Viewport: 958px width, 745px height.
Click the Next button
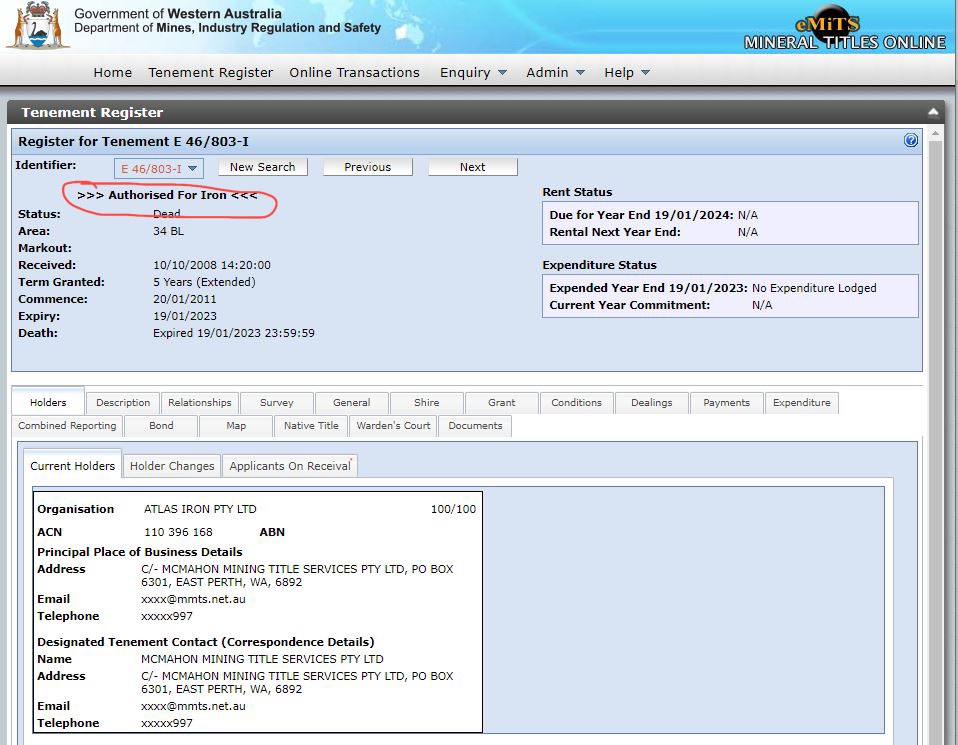(x=472, y=167)
